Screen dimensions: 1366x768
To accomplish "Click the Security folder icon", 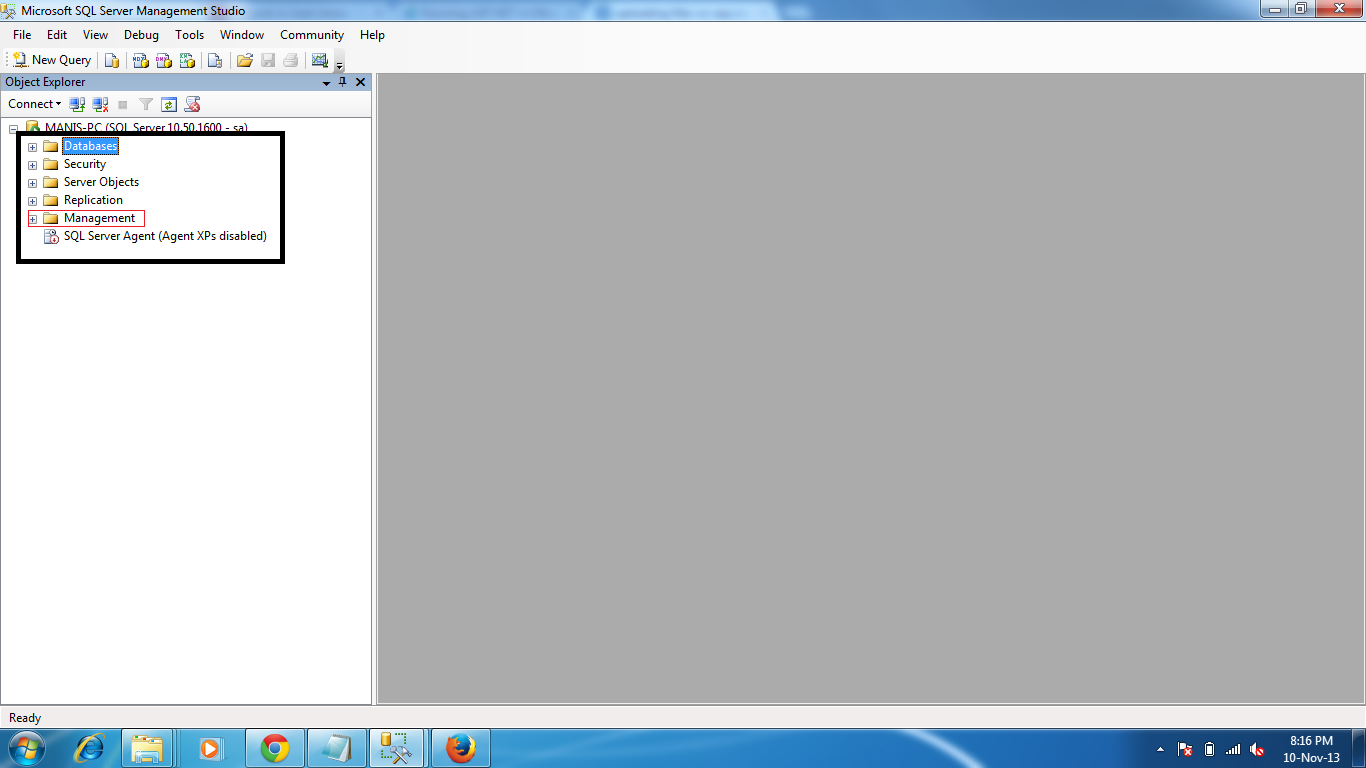I will point(50,164).
